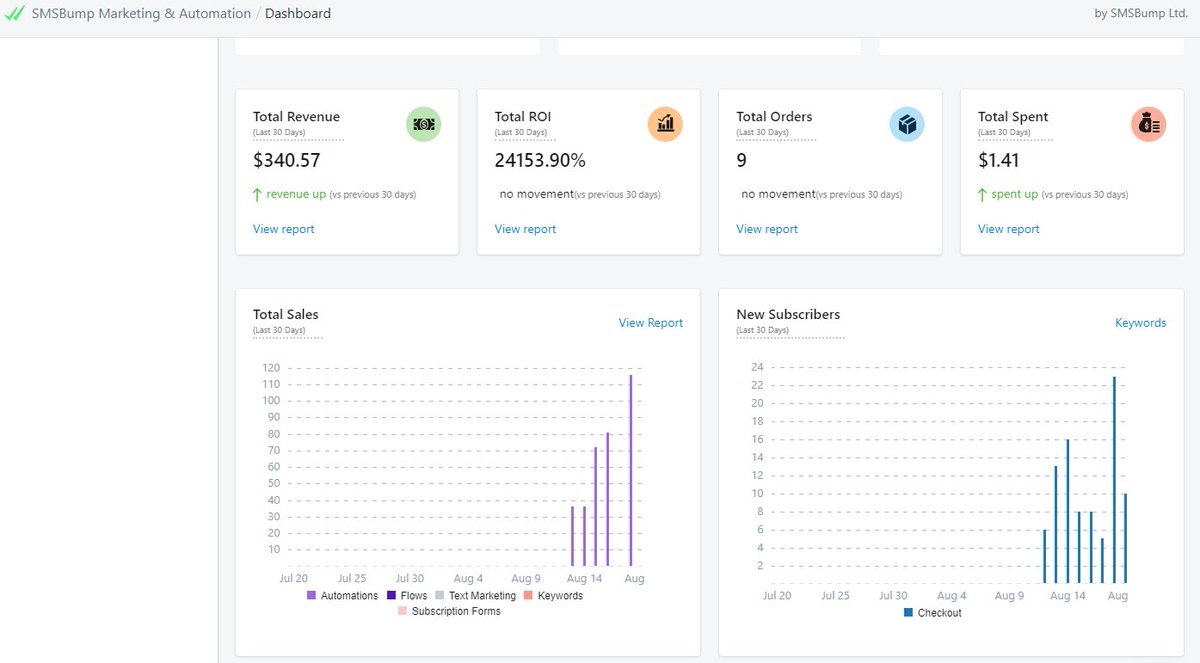Click the tallest Total Sales bar

tap(631, 470)
